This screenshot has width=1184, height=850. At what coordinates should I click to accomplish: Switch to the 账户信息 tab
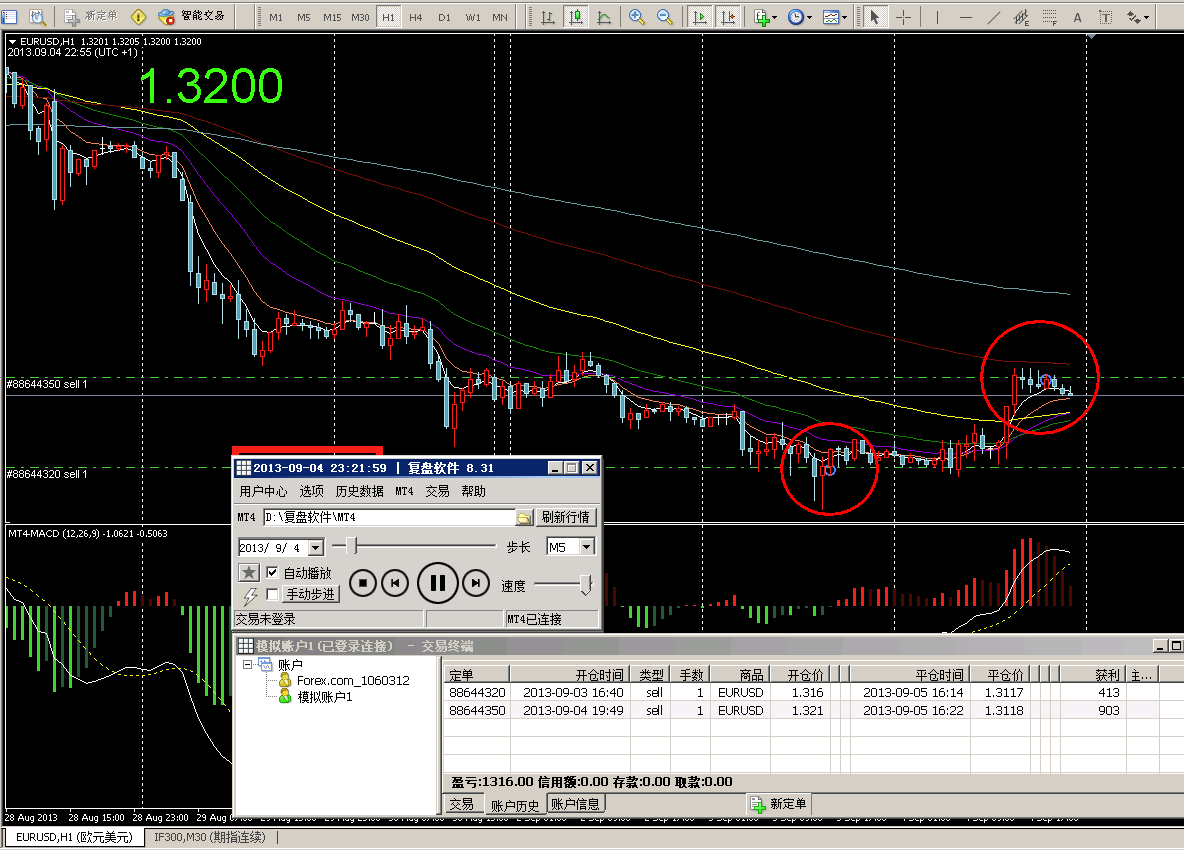575,804
